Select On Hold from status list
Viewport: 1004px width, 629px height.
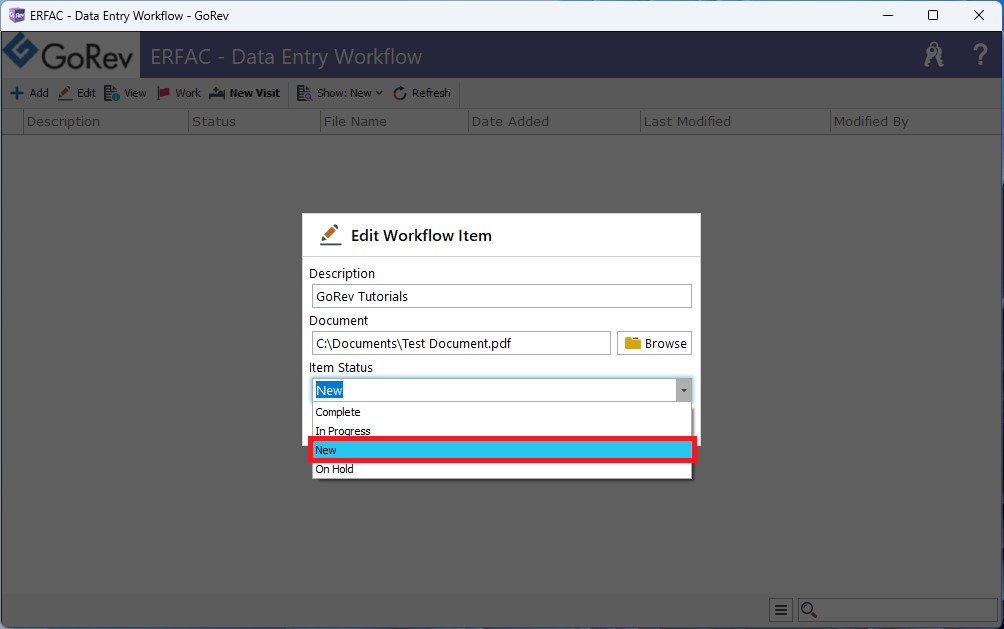502,469
